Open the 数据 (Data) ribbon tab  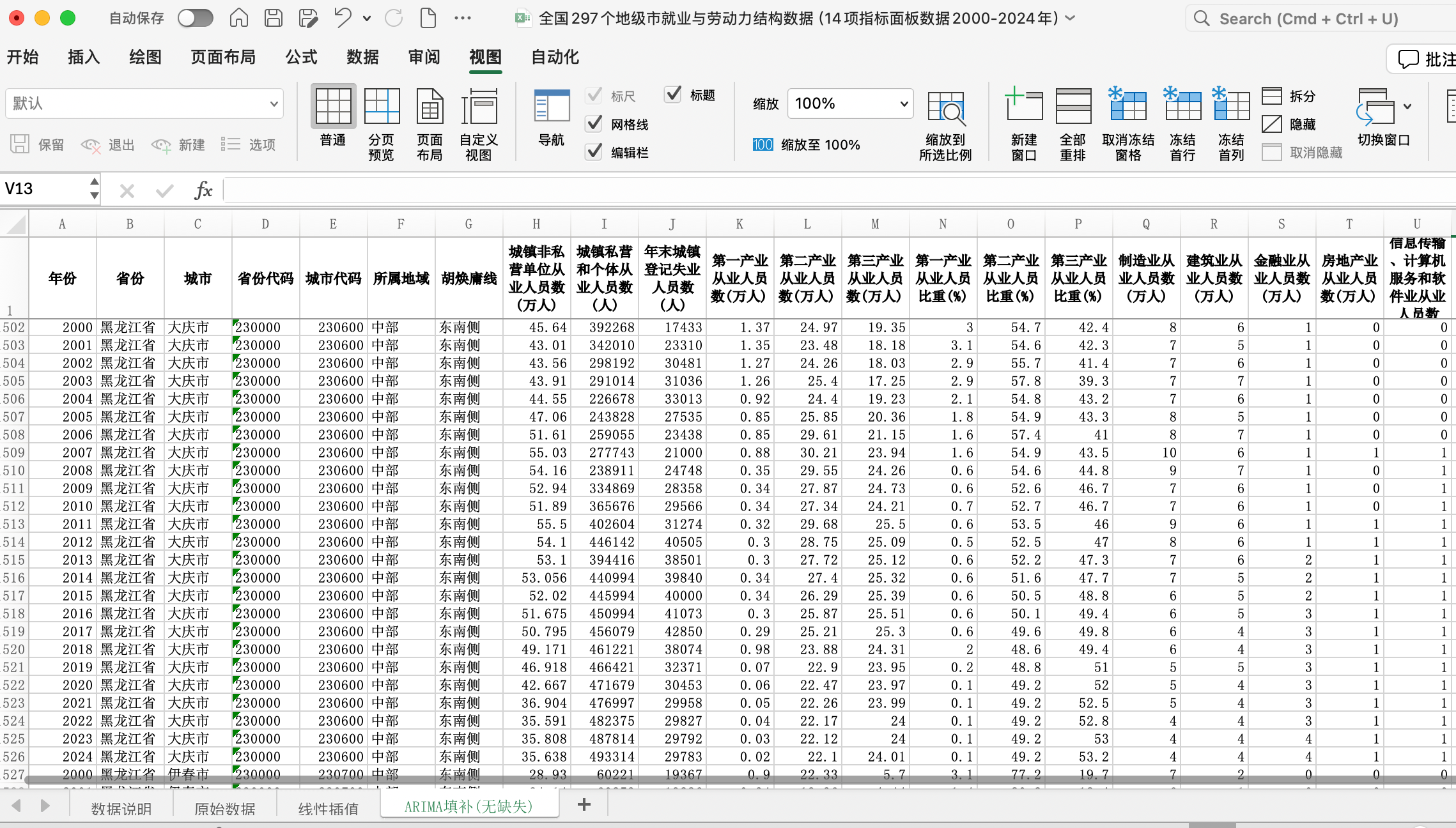click(x=362, y=57)
